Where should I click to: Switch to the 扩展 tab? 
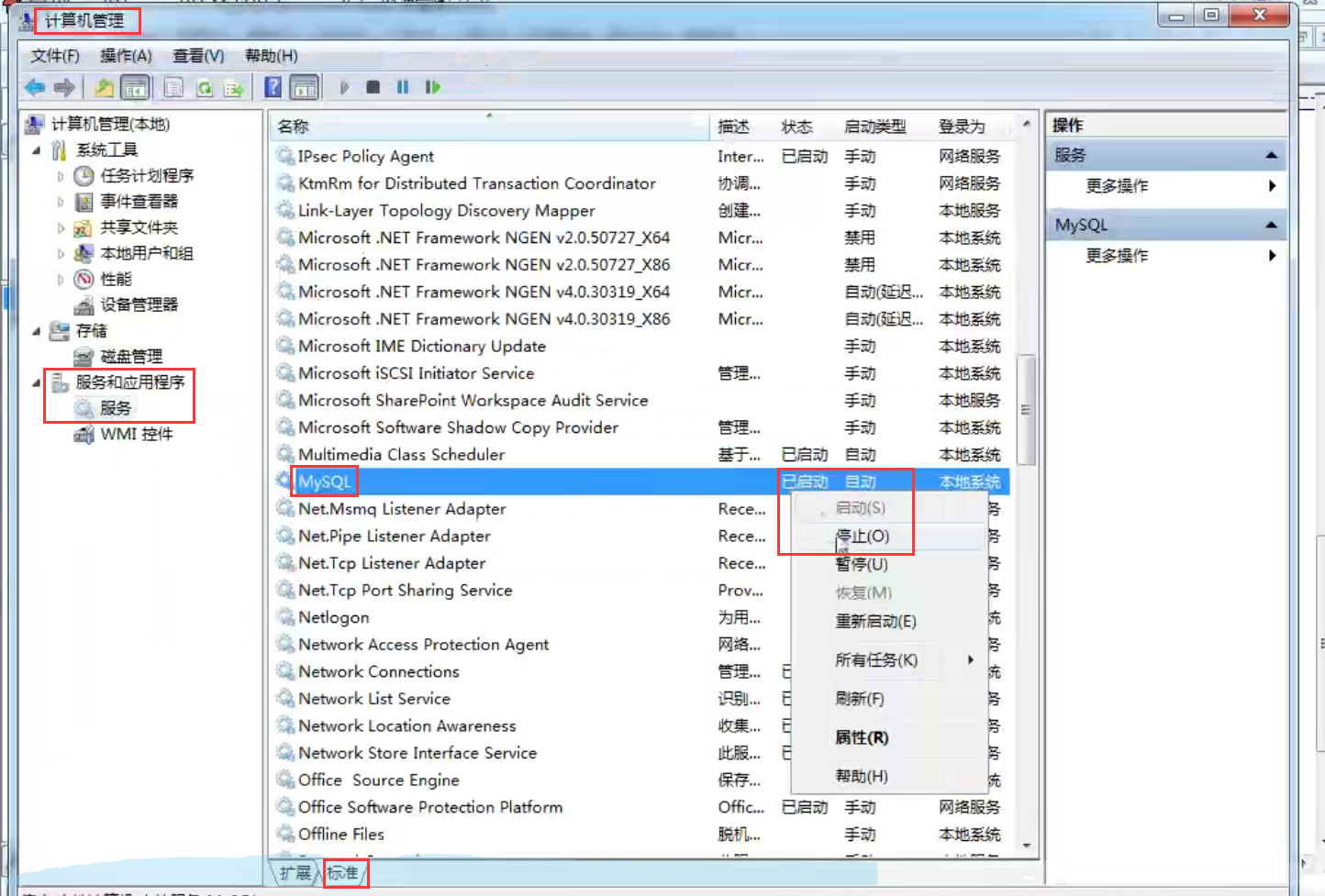click(x=295, y=873)
